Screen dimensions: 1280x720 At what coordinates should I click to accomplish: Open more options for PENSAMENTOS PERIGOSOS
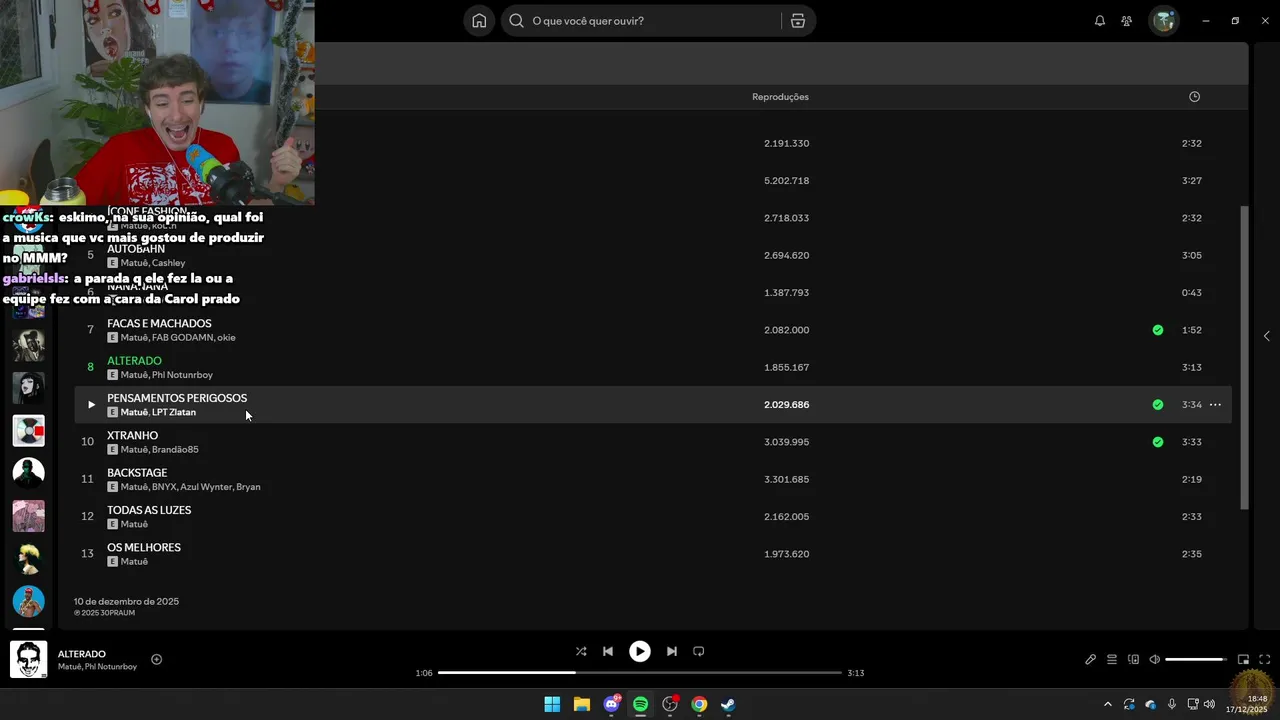(1215, 405)
